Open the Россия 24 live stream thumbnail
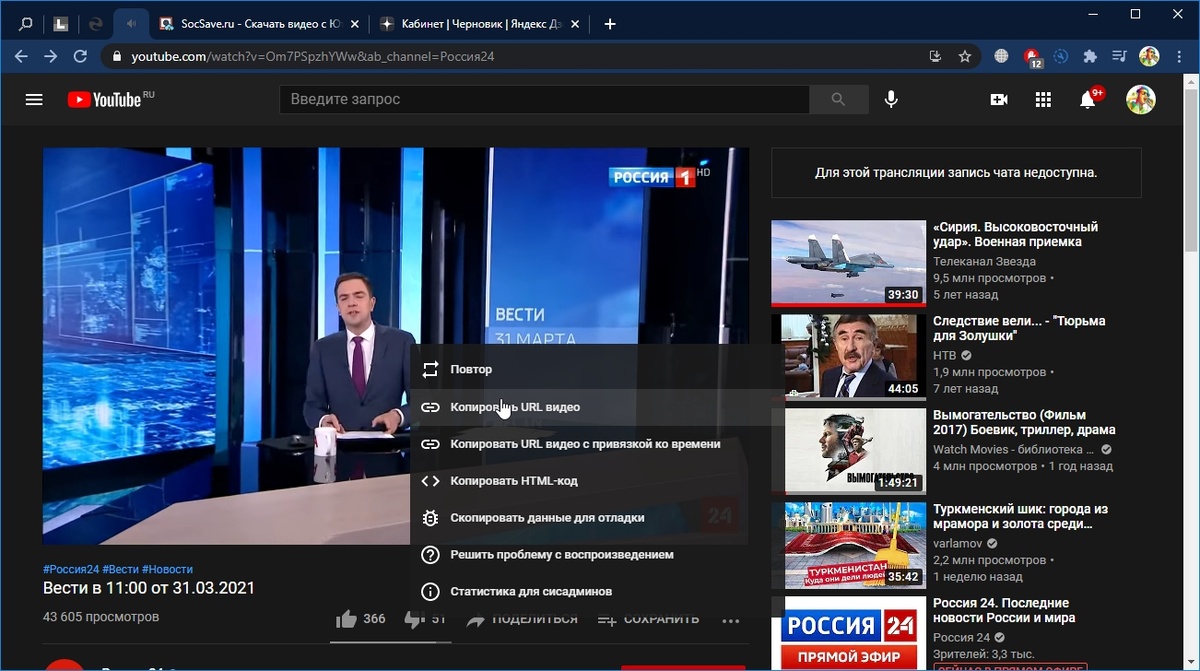 [848, 634]
